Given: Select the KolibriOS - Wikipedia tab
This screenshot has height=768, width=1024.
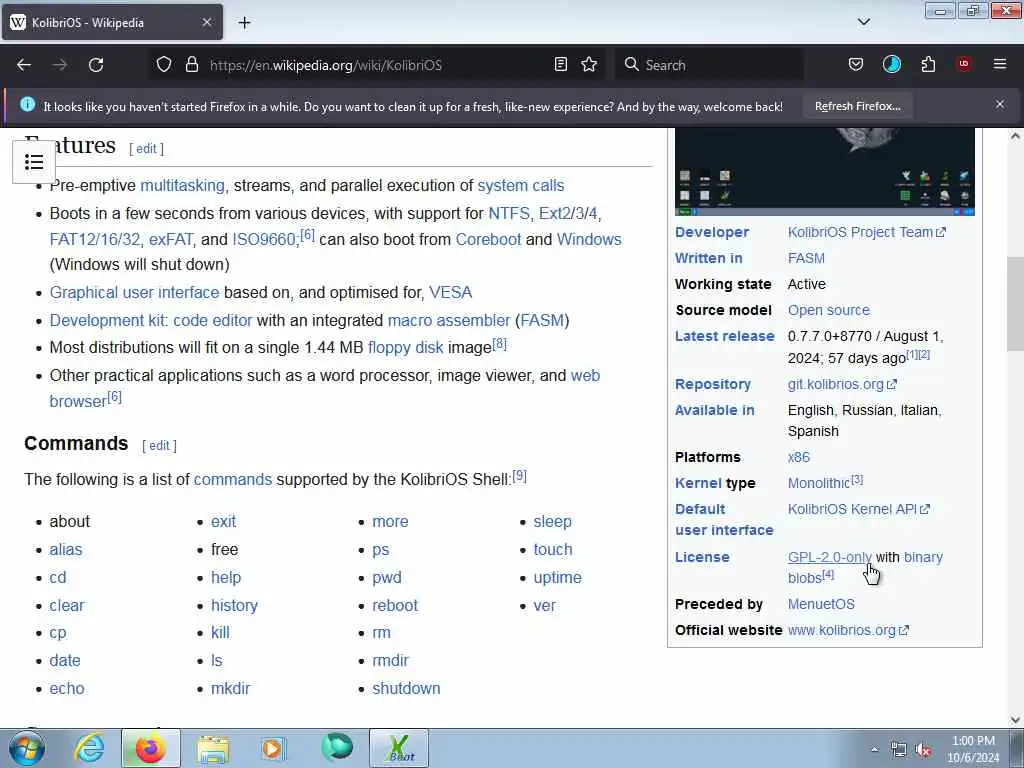Looking at the screenshot, I should [x=112, y=23].
